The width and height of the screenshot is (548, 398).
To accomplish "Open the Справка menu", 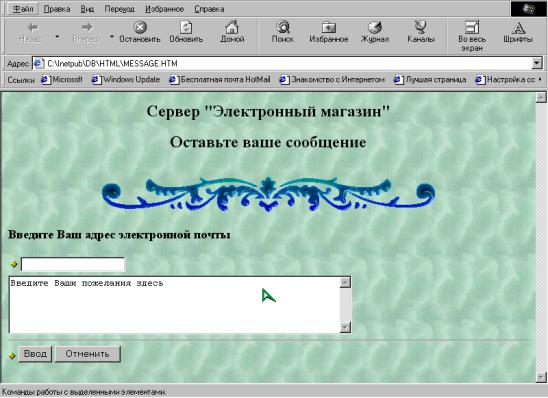I will point(209,9).
